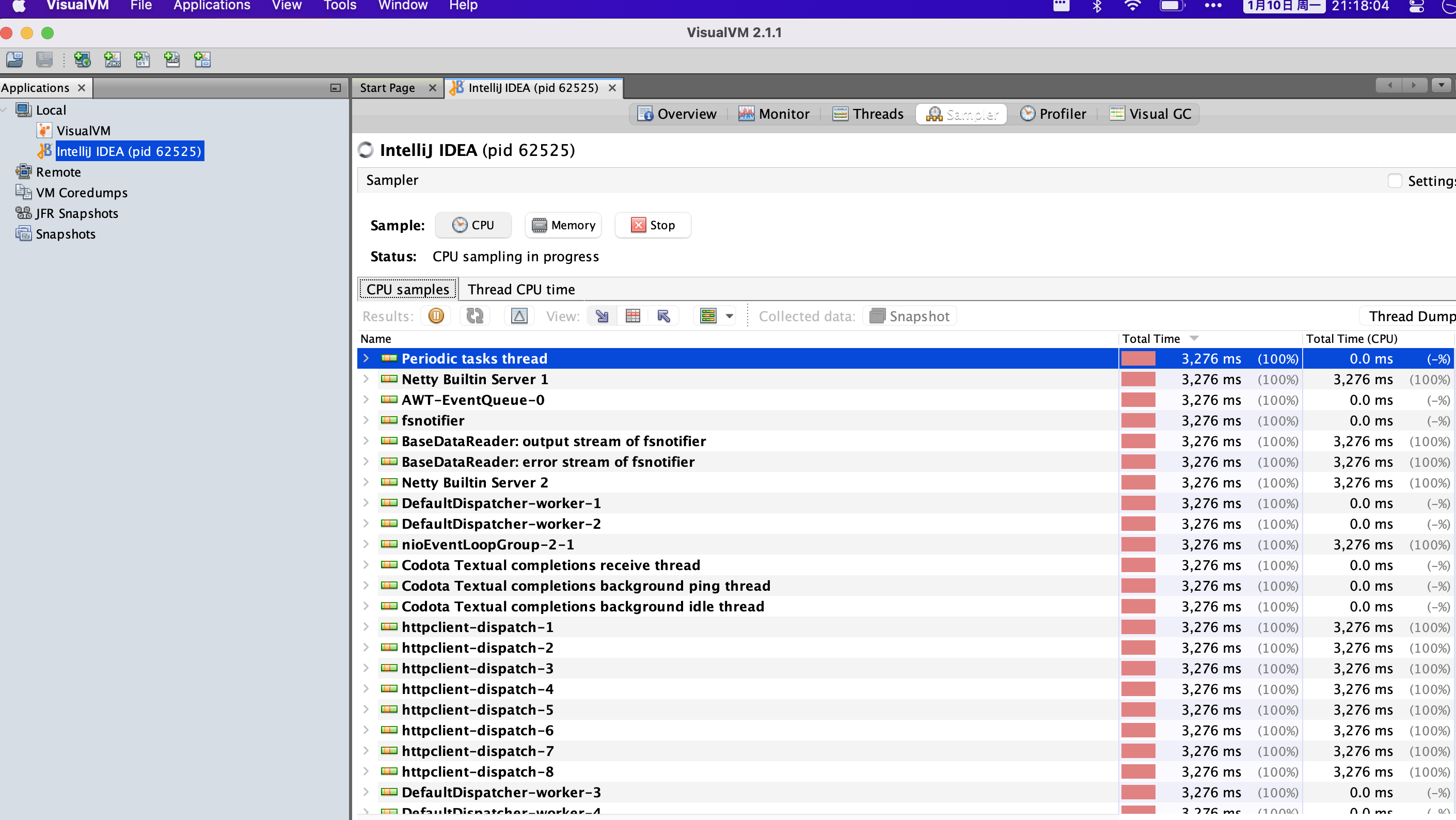Stop sampling with the Stop button

(x=652, y=225)
